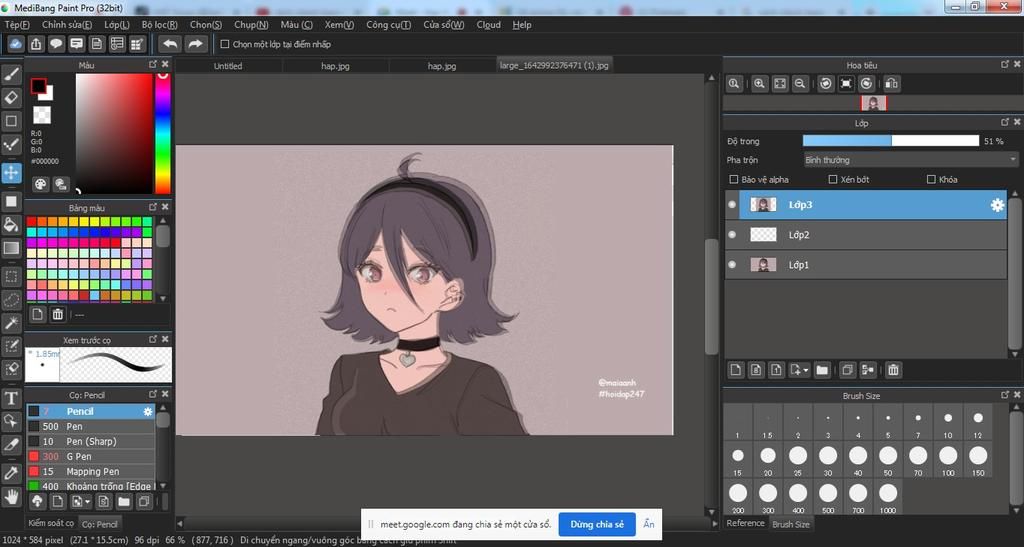Viewport: 1024px width, 547px height.
Task: Delete layer with trash icon in layer panel
Action: pyautogui.click(x=893, y=370)
